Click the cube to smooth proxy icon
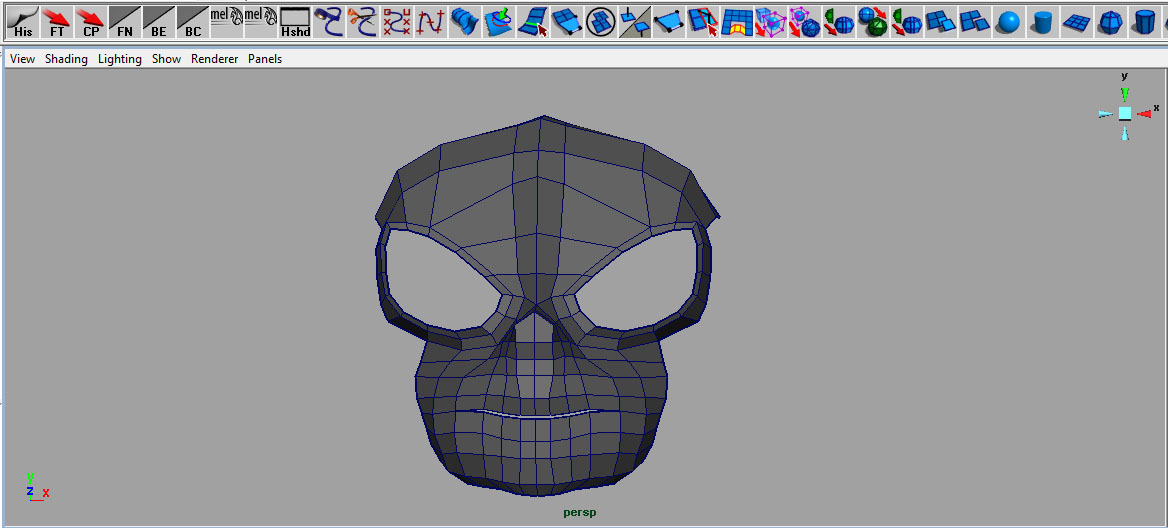1168x528 pixels. click(x=771, y=22)
